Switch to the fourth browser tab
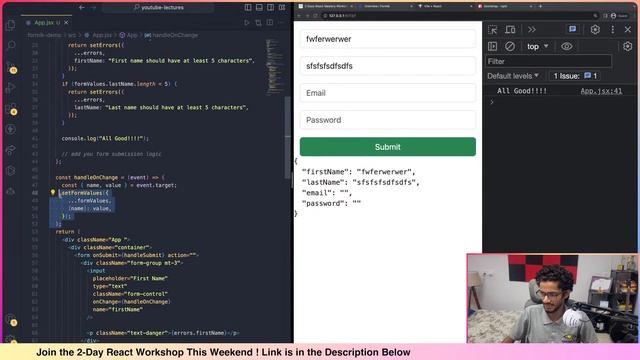640x360 pixels. tap(505, 7)
